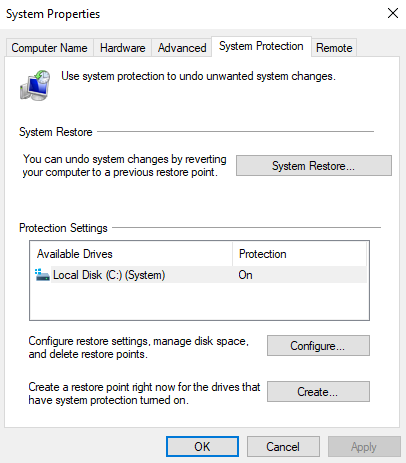Click the Local Disk drive icon
This screenshot has height=463, width=406.
42,275
